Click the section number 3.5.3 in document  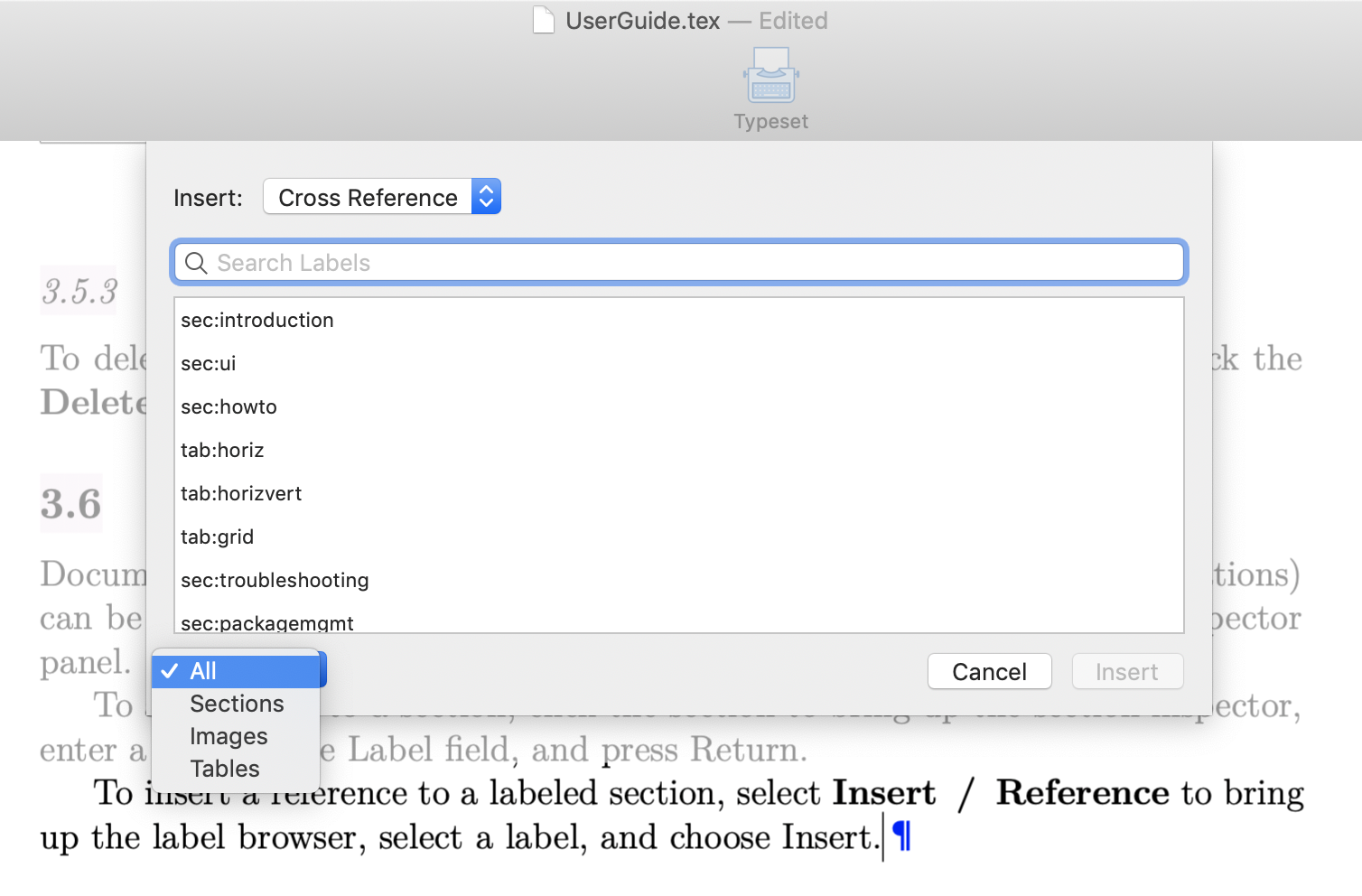tap(79, 292)
